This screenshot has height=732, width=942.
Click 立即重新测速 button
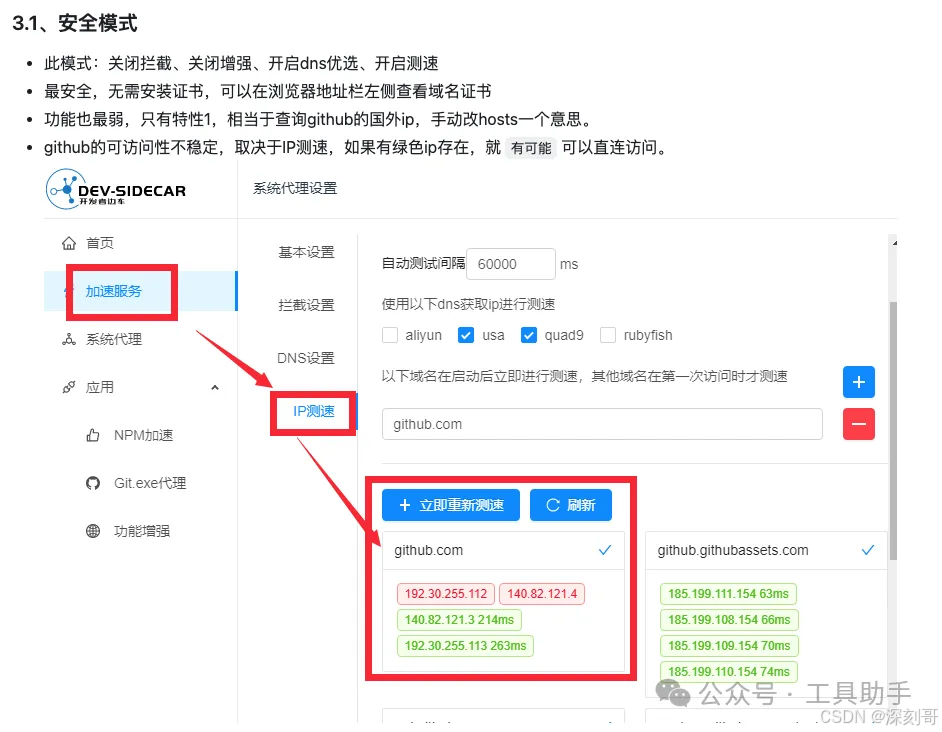tap(451, 505)
